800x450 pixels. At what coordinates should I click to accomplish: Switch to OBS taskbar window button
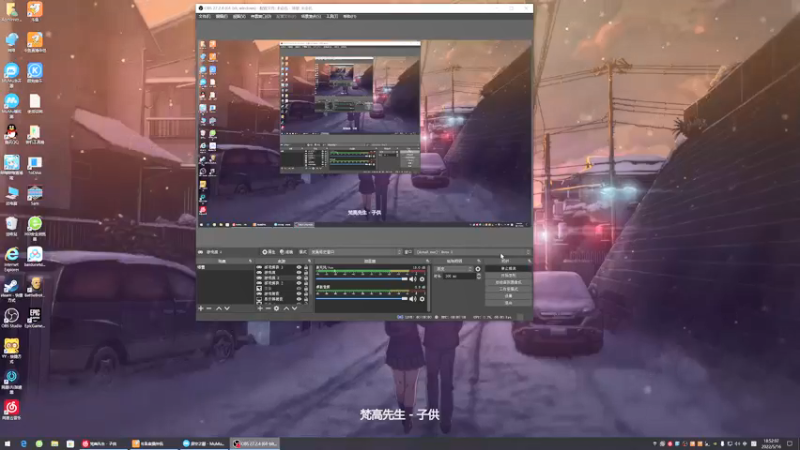coord(255,443)
